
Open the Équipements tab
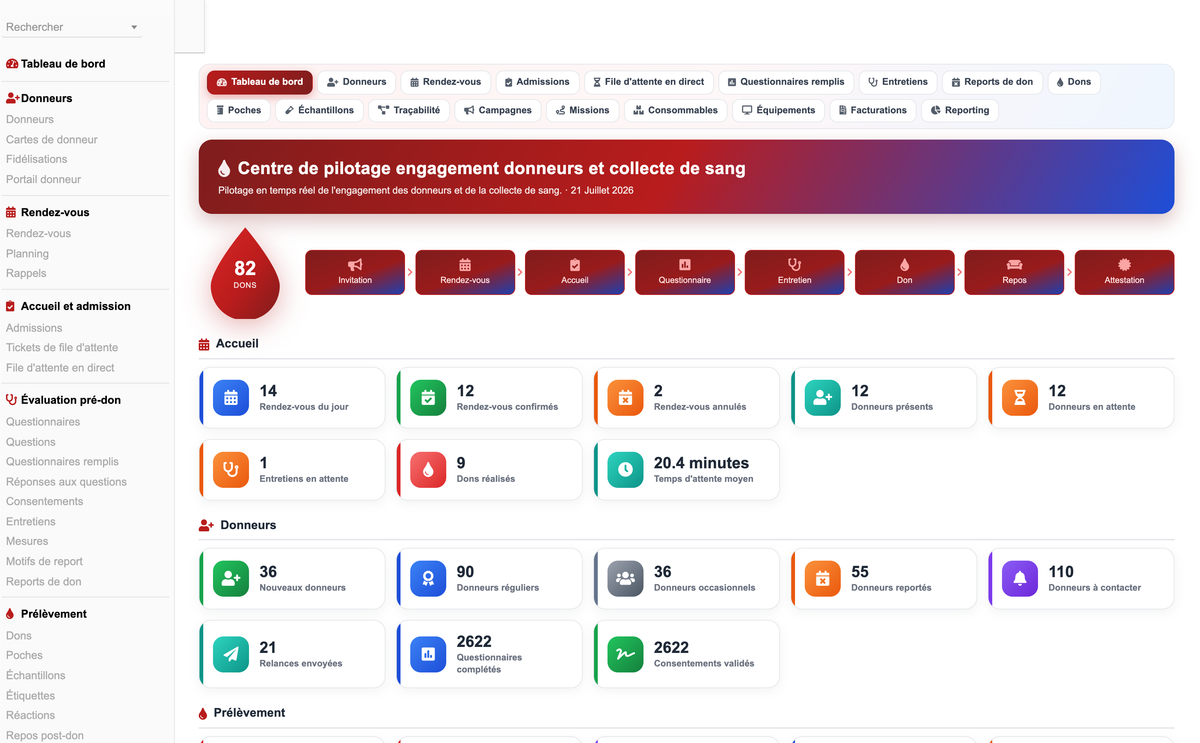coord(779,110)
